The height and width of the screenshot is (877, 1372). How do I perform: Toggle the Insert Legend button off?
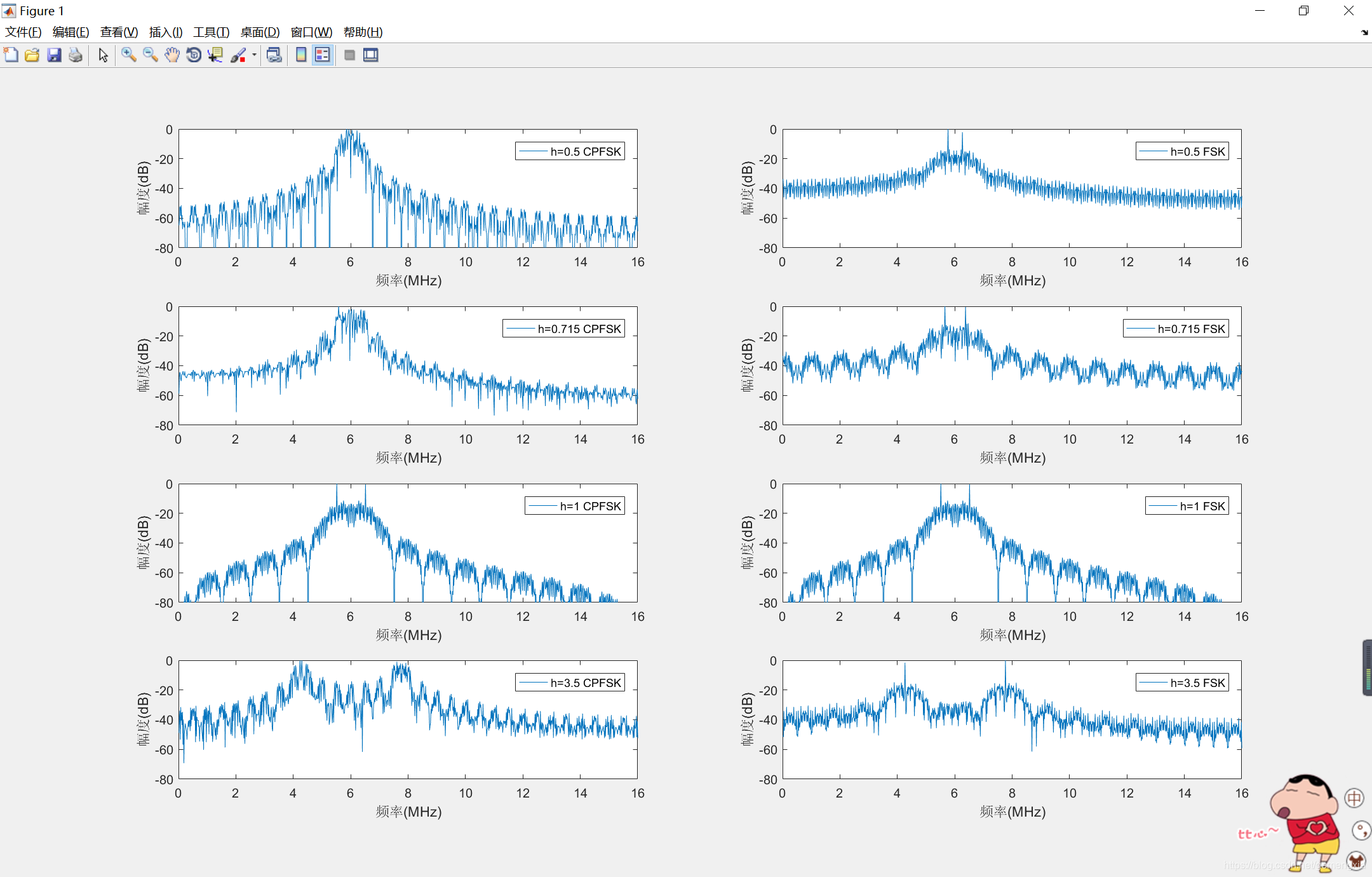(x=323, y=55)
